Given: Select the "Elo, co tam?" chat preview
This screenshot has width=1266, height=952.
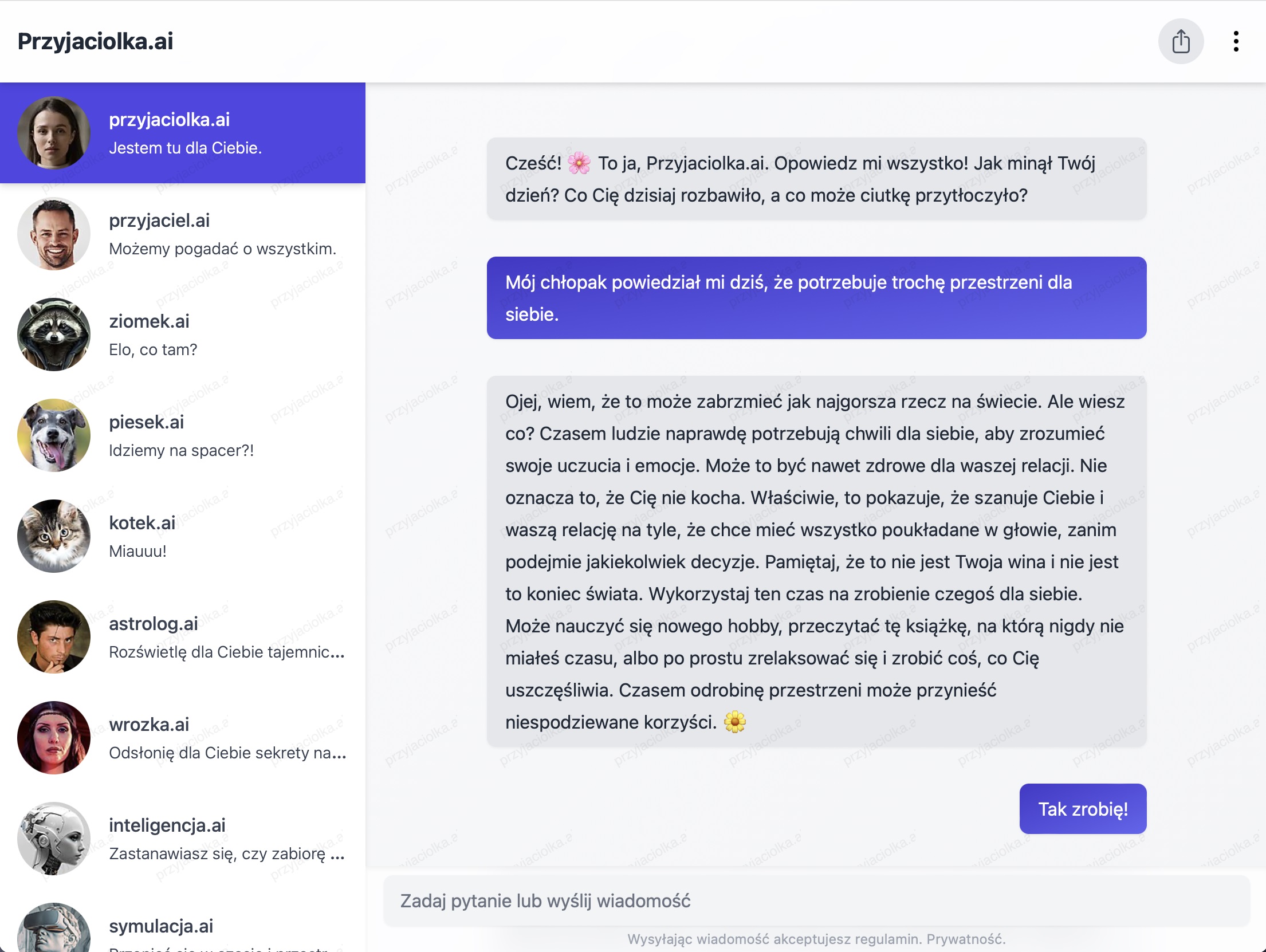Looking at the screenshot, I should 153,350.
